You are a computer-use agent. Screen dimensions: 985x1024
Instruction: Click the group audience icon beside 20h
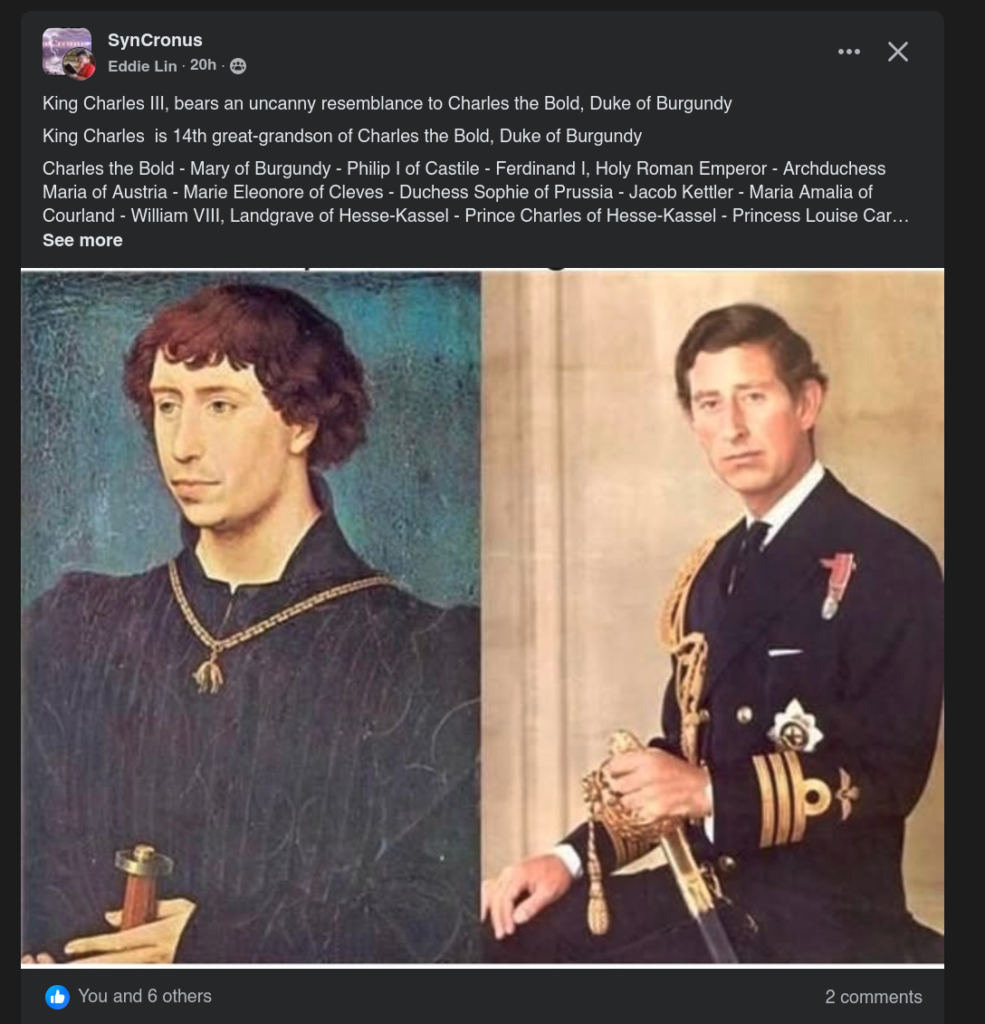pos(238,66)
